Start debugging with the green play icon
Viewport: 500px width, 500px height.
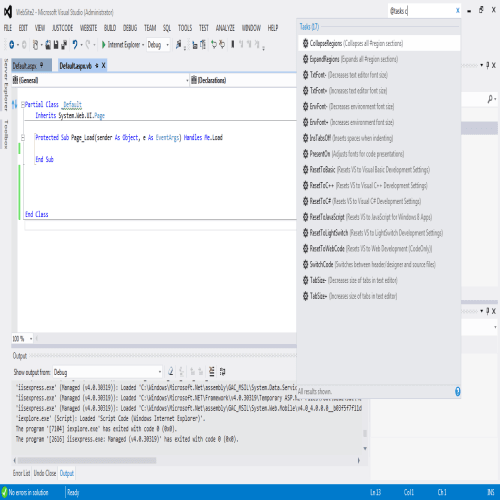tap(104, 44)
